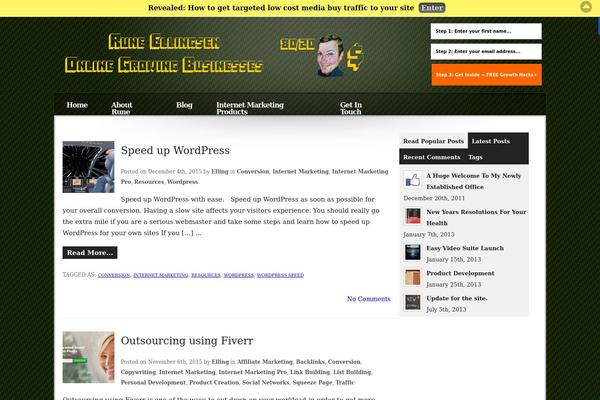
Task: Open the Blog menu item
Action: [x=184, y=105]
